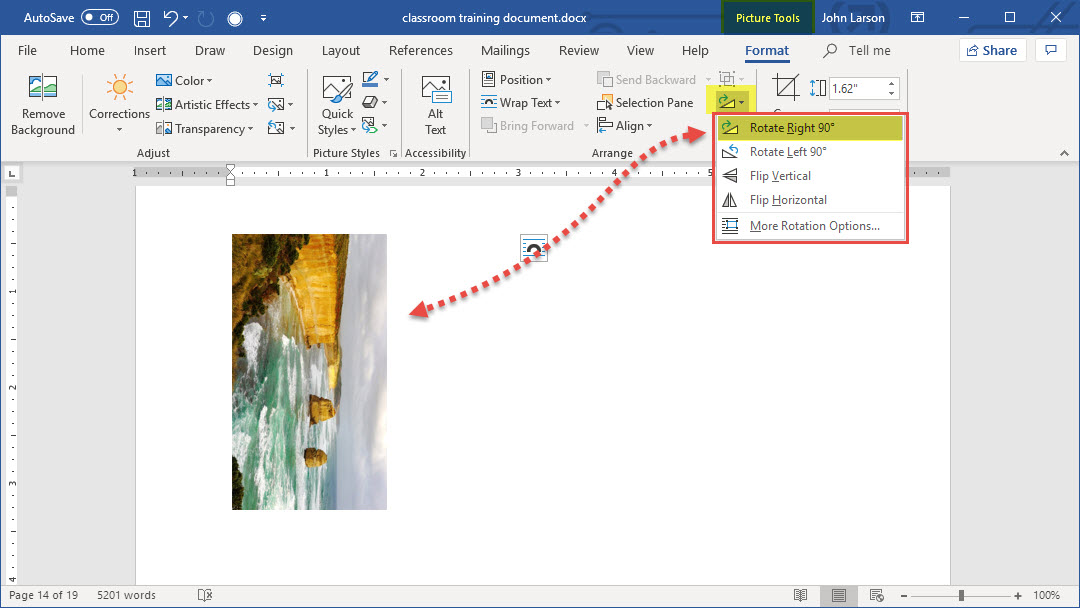Image resolution: width=1080 pixels, height=608 pixels.
Task: Select the rotated landscape picture
Action: tap(309, 372)
